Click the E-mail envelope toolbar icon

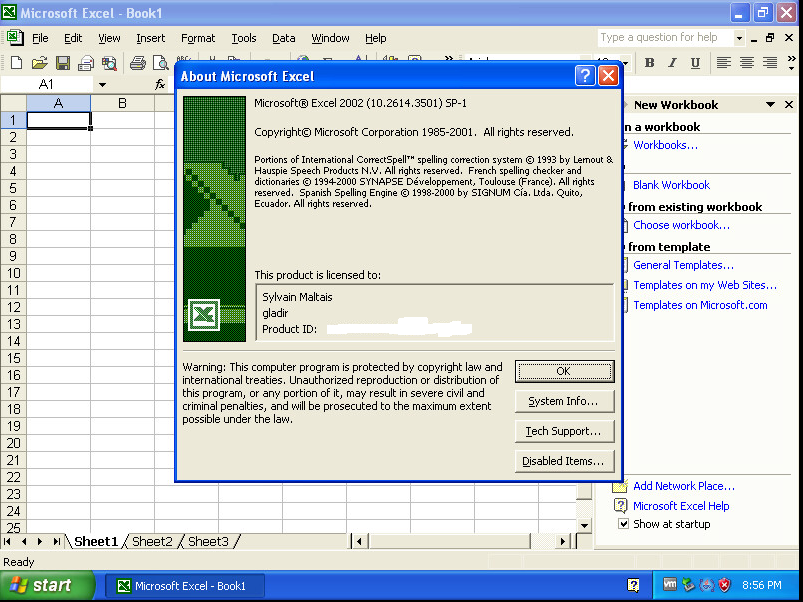coord(86,63)
